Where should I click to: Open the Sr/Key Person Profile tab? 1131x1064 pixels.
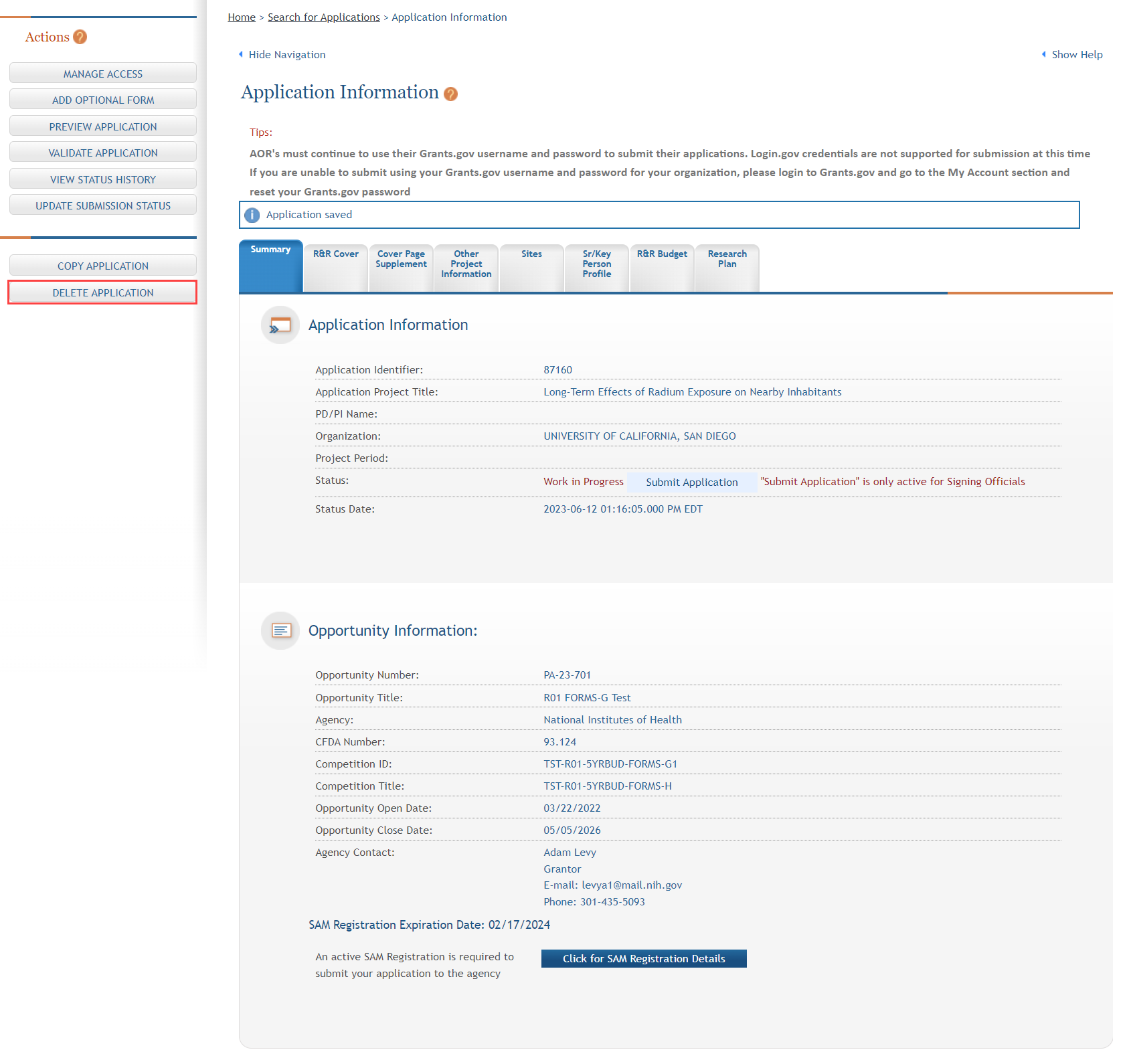point(596,264)
